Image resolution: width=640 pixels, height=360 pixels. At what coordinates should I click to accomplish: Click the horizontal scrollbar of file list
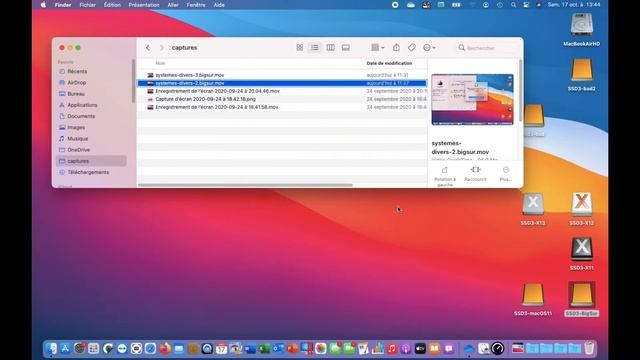(245, 185)
